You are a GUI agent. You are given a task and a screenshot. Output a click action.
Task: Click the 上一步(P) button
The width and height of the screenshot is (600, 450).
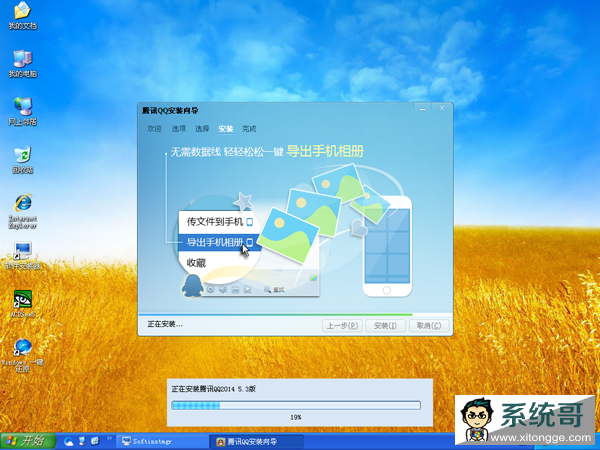342,326
